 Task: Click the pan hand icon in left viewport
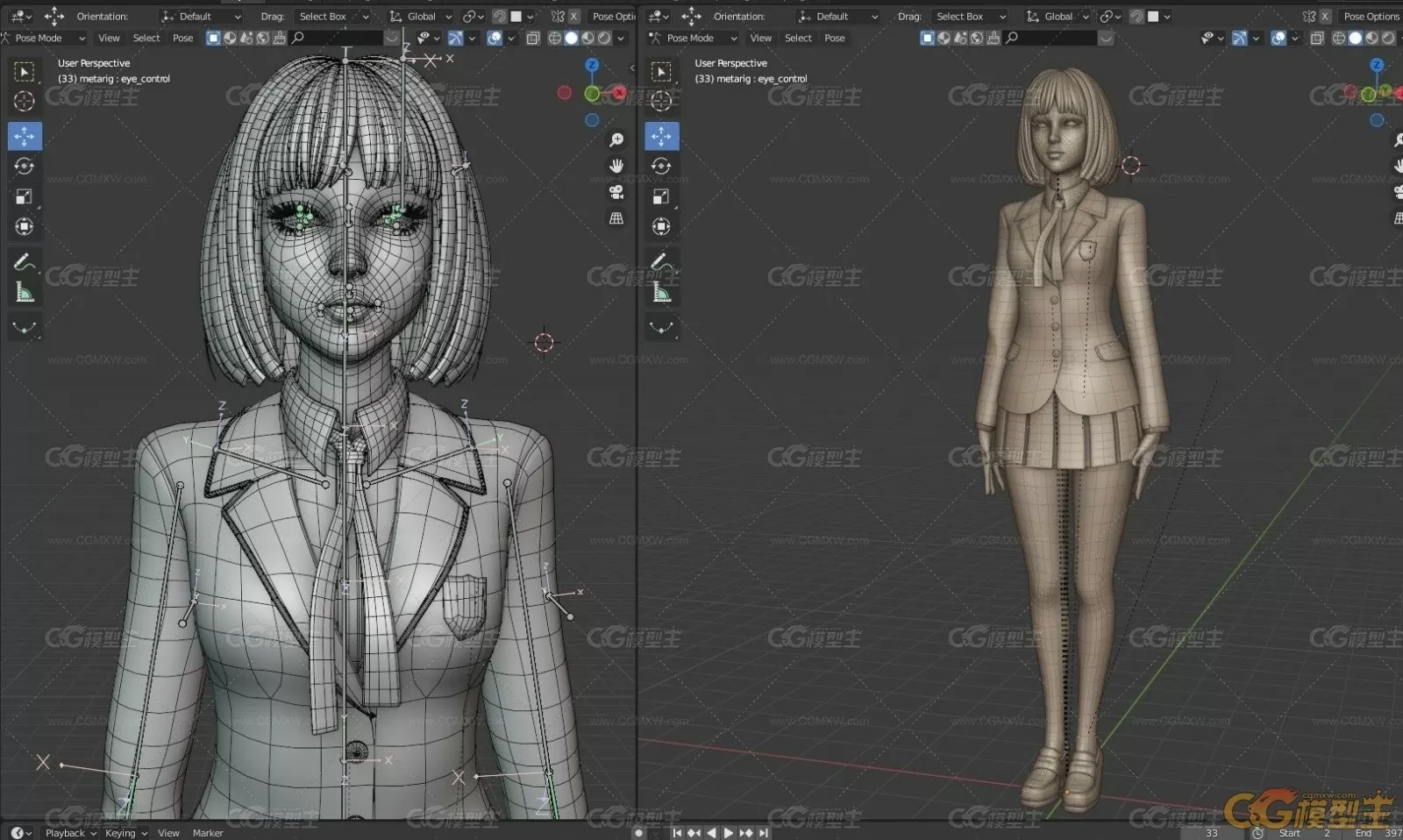pyautogui.click(x=616, y=166)
